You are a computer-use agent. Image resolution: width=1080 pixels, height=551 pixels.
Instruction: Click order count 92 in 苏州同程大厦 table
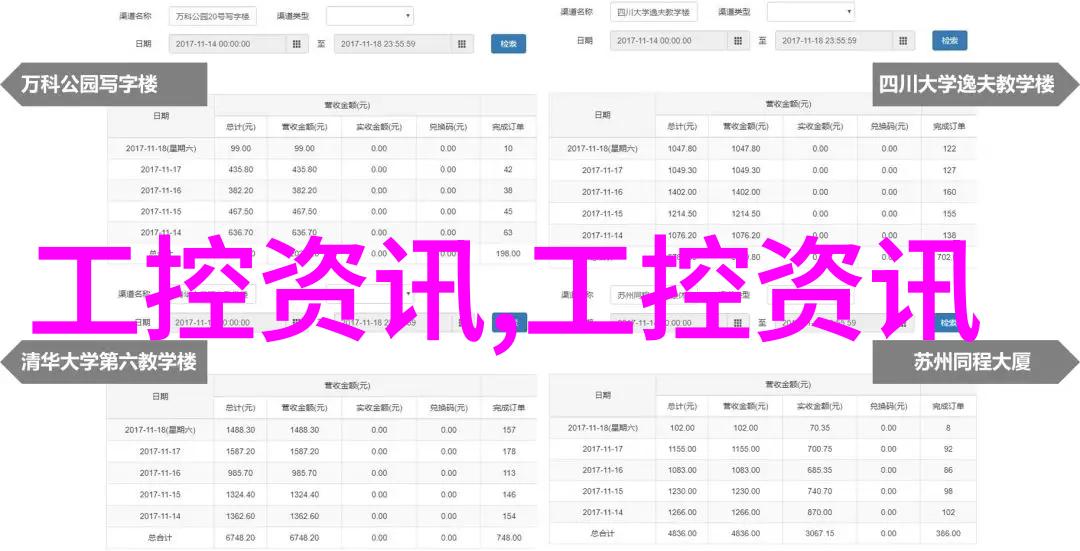(x=948, y=448)
